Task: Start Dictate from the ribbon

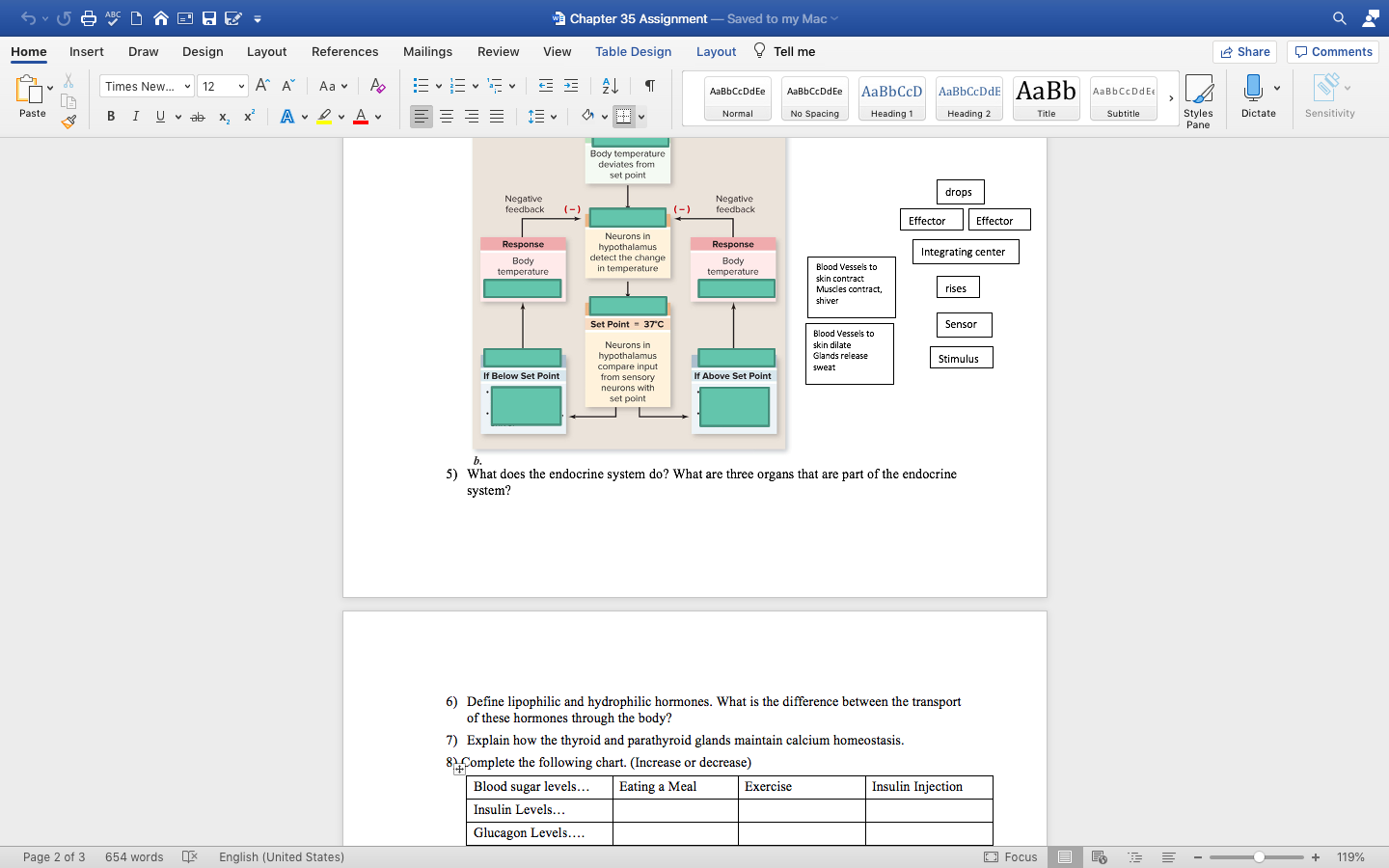Action: [1257, 96]
